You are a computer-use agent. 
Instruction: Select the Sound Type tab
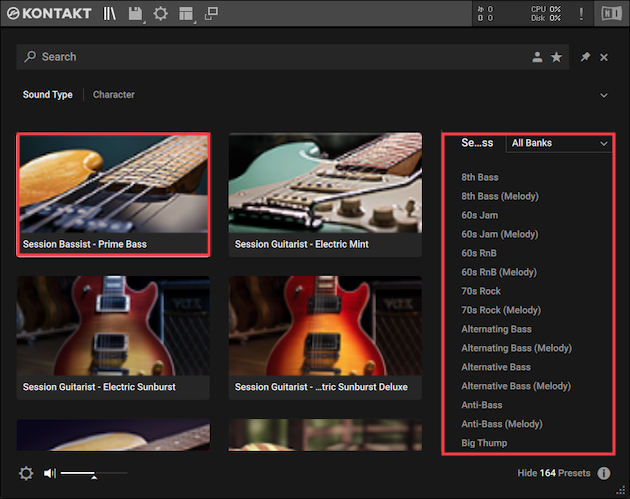pyautogui.click(x=48, y=95)
